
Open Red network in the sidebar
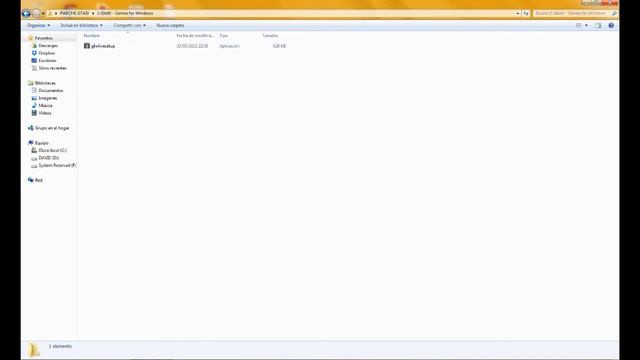38,180
